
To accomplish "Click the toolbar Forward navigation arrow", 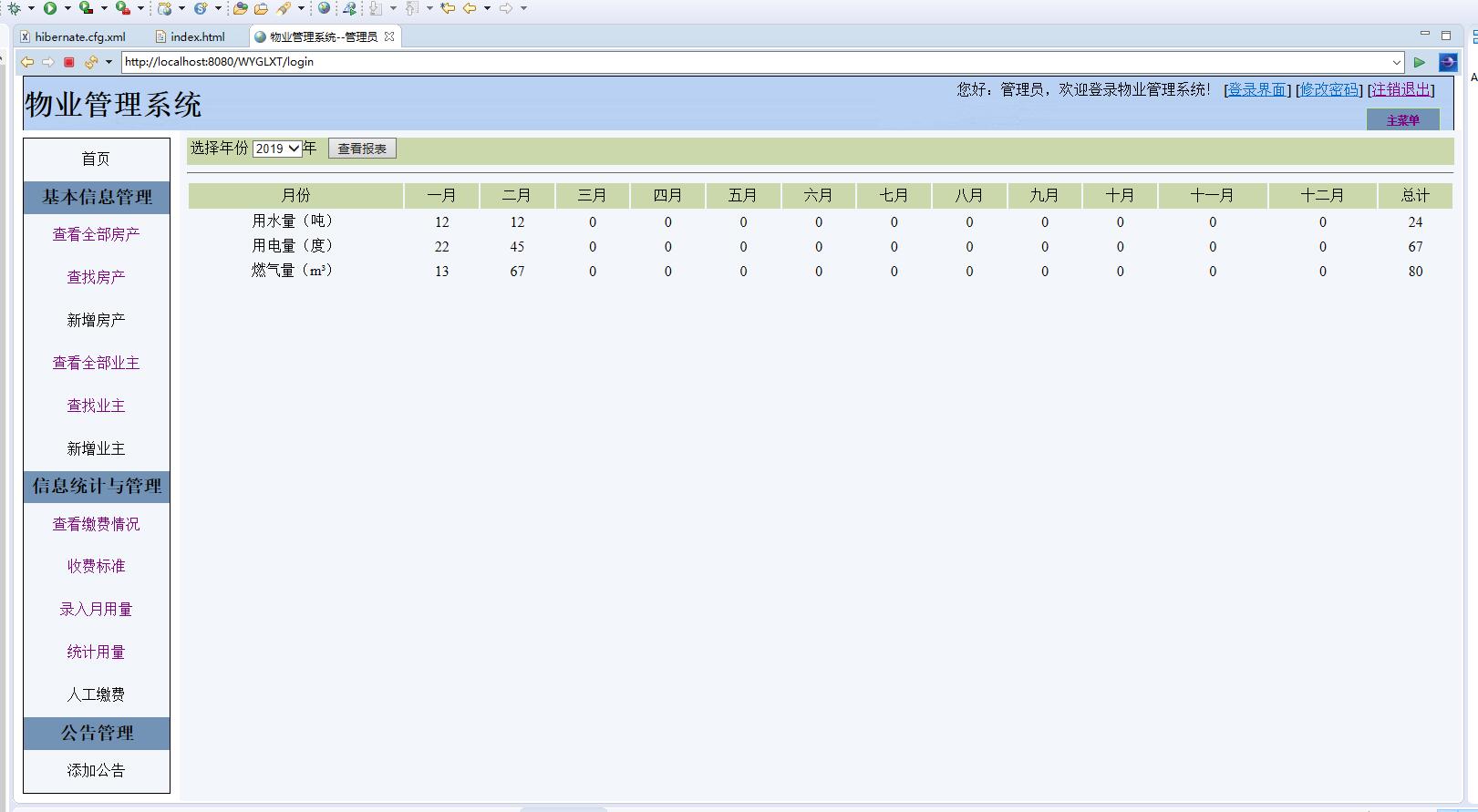I will coord(506,8).
